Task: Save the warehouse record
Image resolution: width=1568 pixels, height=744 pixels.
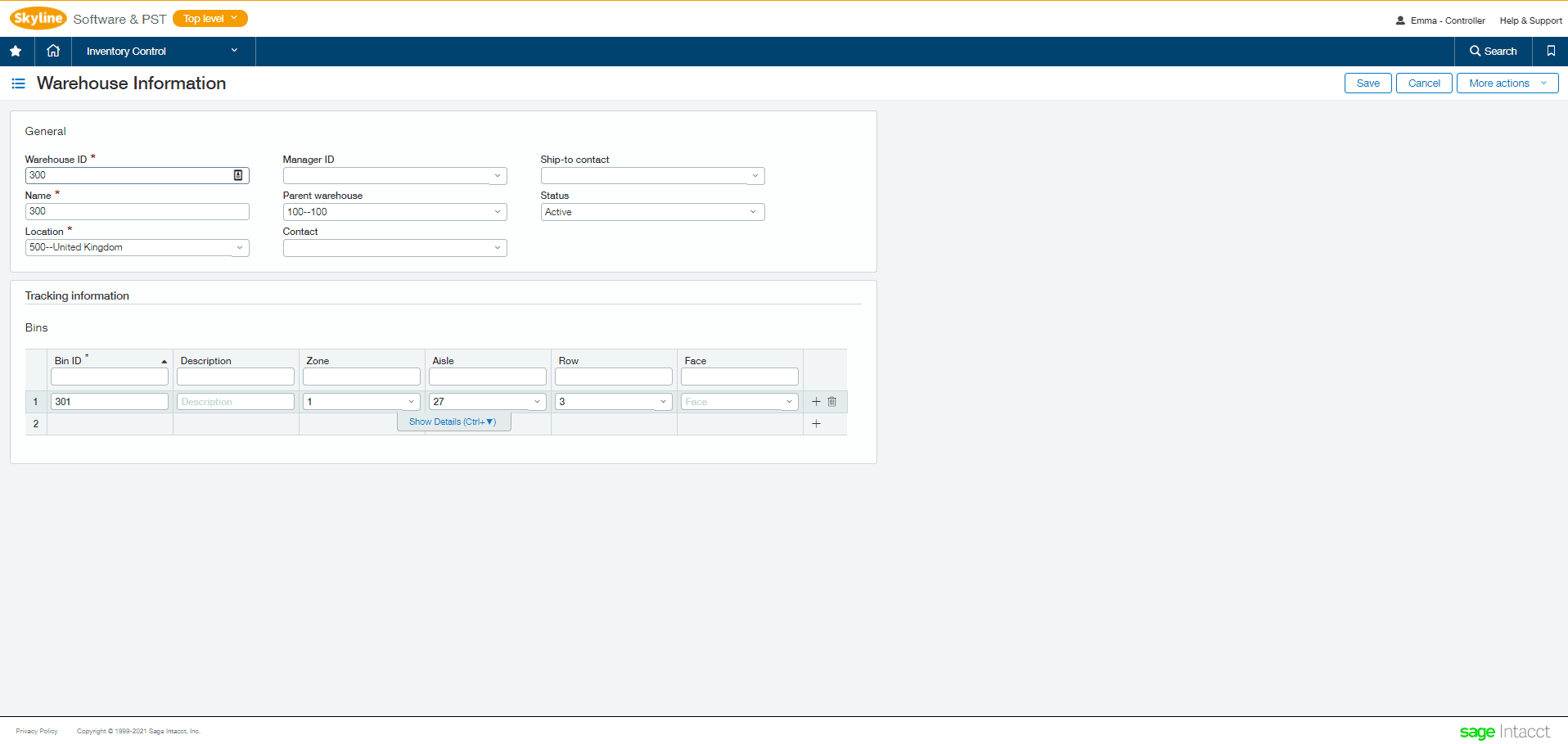Action: (1367, 83)
